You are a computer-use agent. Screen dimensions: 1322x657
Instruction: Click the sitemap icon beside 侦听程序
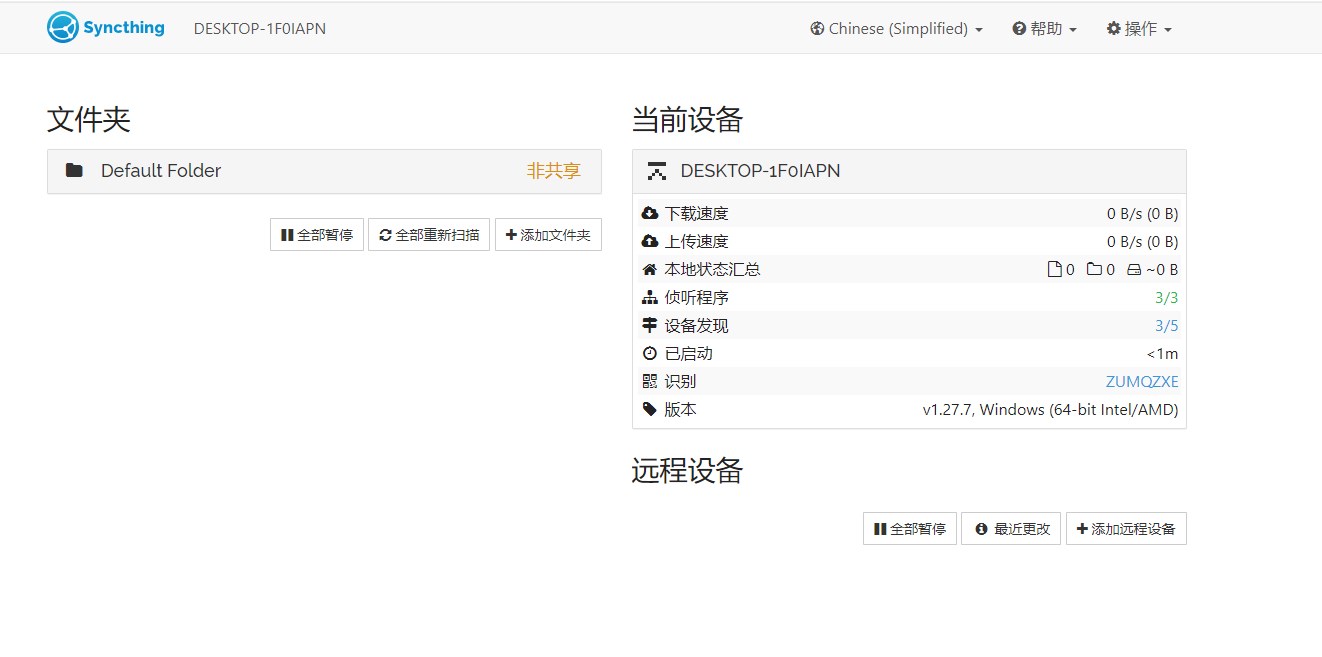tap(651, 297)
